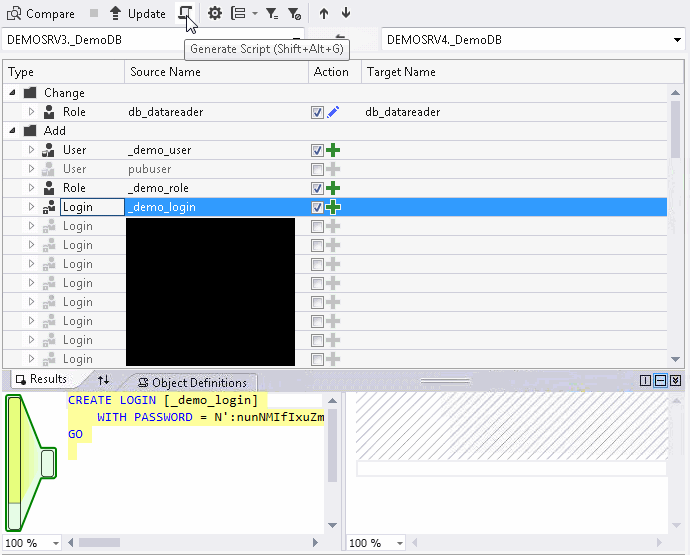This screenshot has width=690, height=555.
Task: Uncheck the db_datareader action checkbox
Action: [317, 112]
